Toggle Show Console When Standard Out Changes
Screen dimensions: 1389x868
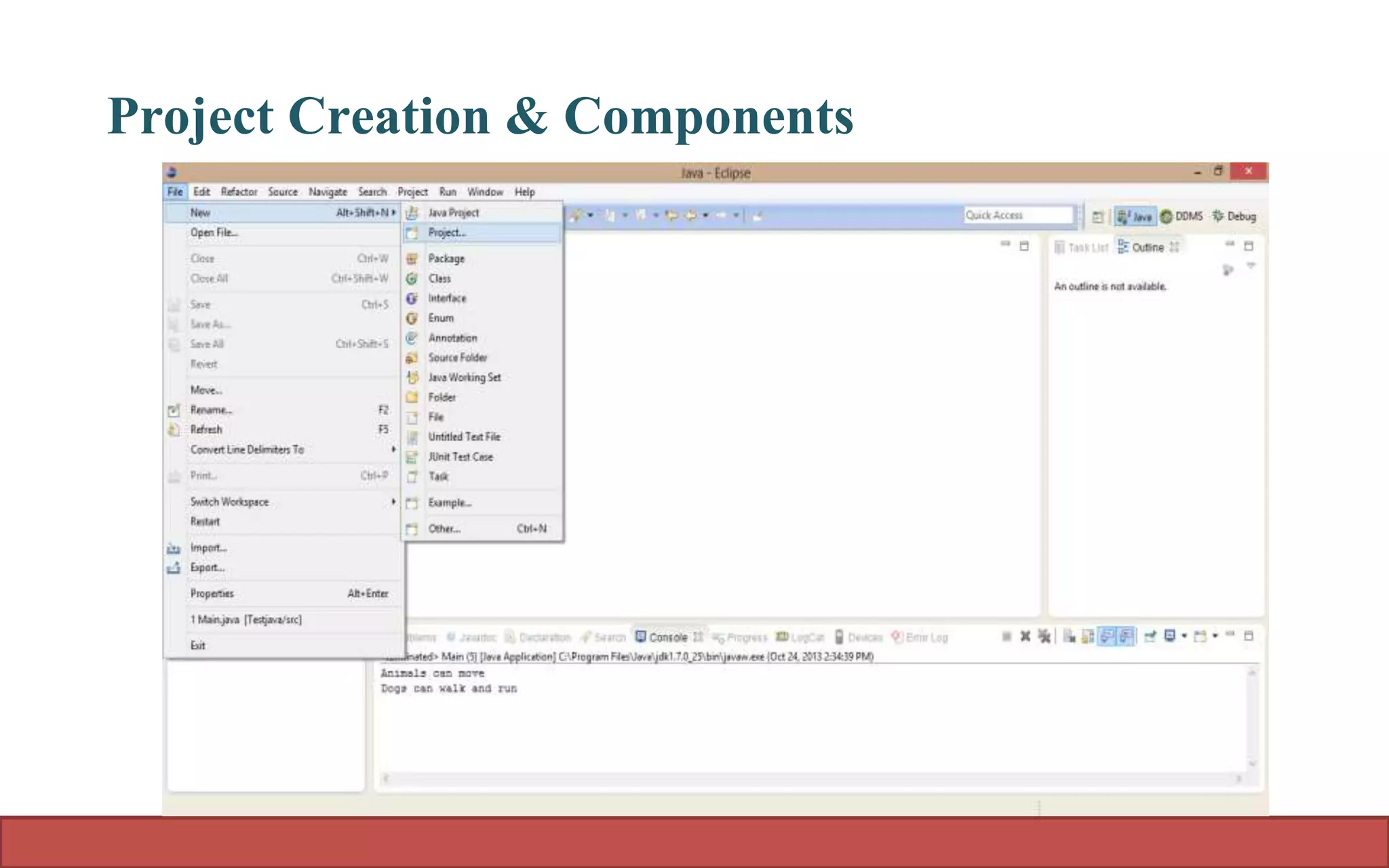coord(1107,637)
